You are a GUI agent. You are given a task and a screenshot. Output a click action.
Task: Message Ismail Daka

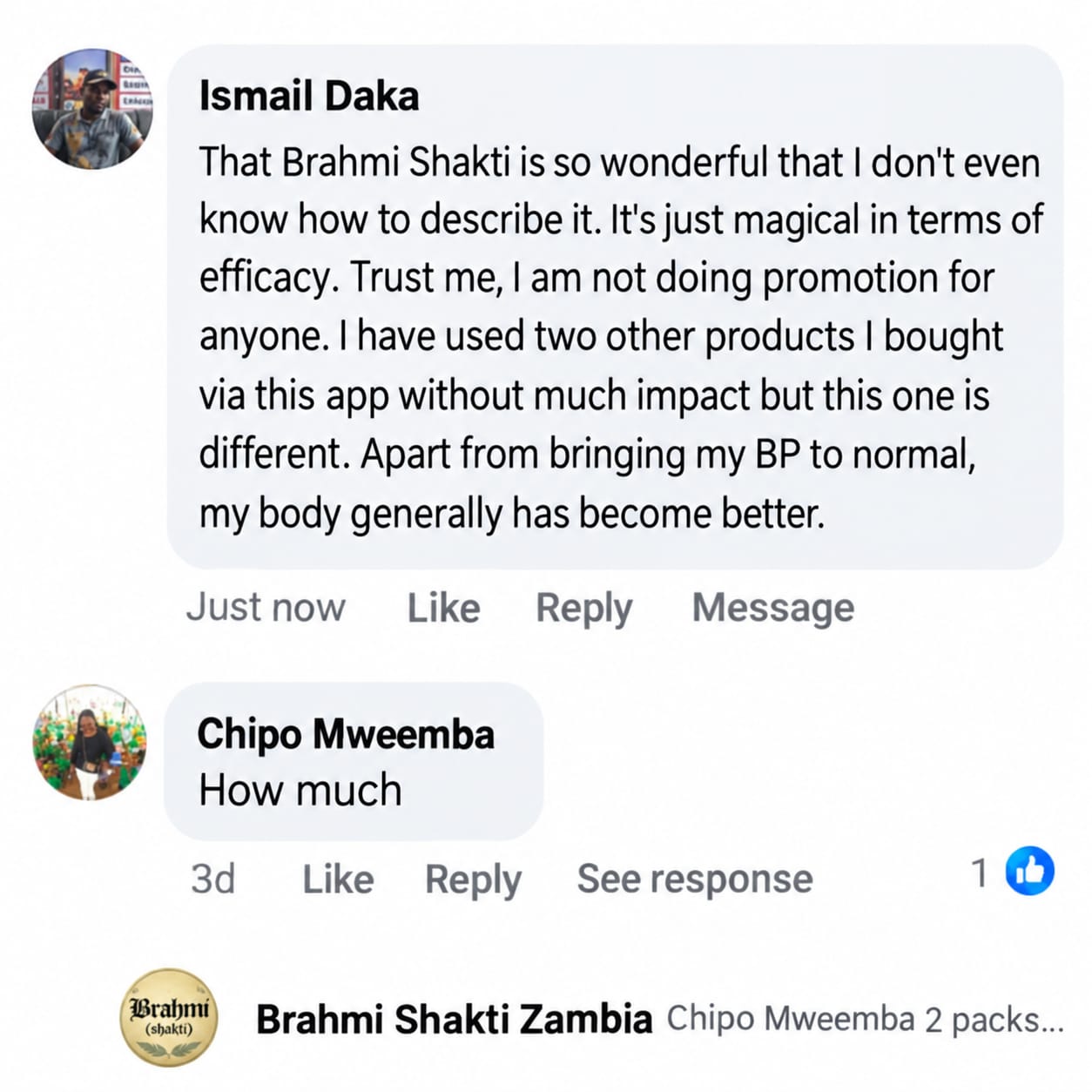[773, 608]
